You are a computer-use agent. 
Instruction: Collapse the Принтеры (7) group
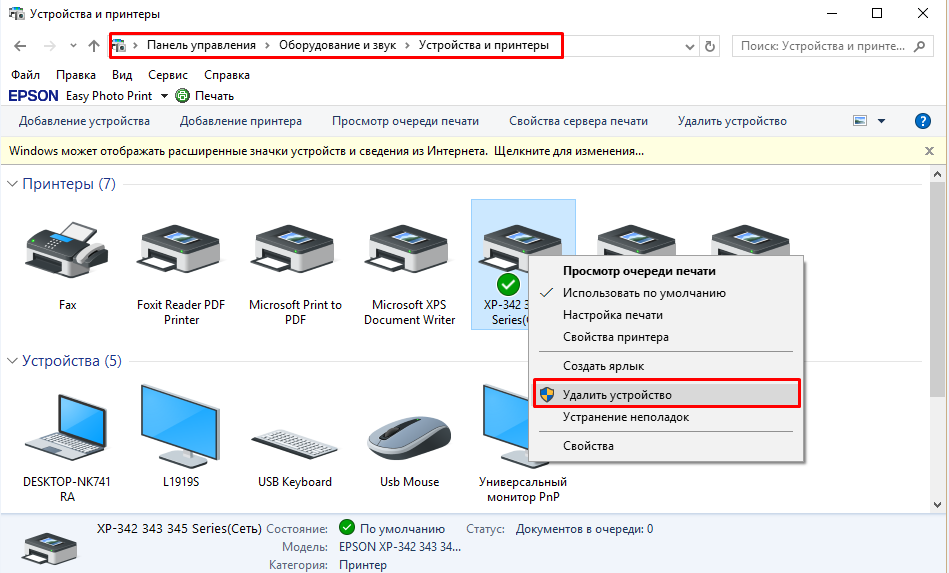click(x=12, y=184)
